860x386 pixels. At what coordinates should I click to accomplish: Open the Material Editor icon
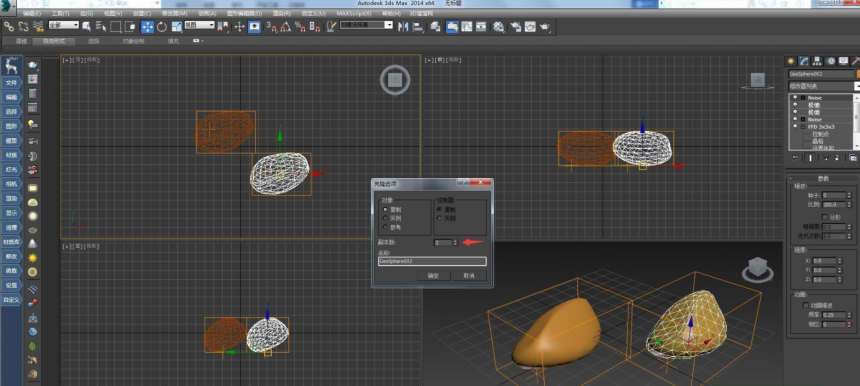(499, 26)
